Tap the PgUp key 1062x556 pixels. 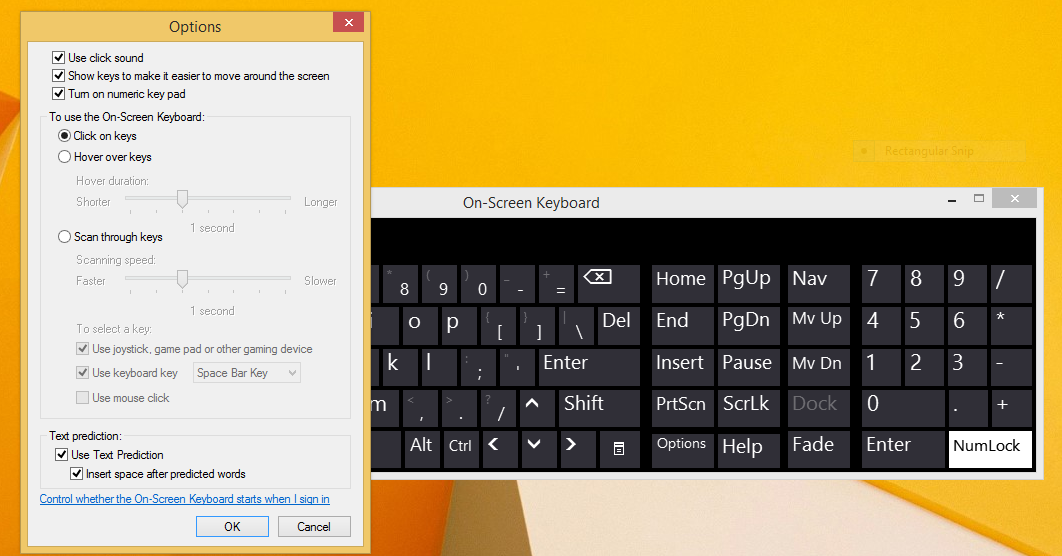pos(748,284)
